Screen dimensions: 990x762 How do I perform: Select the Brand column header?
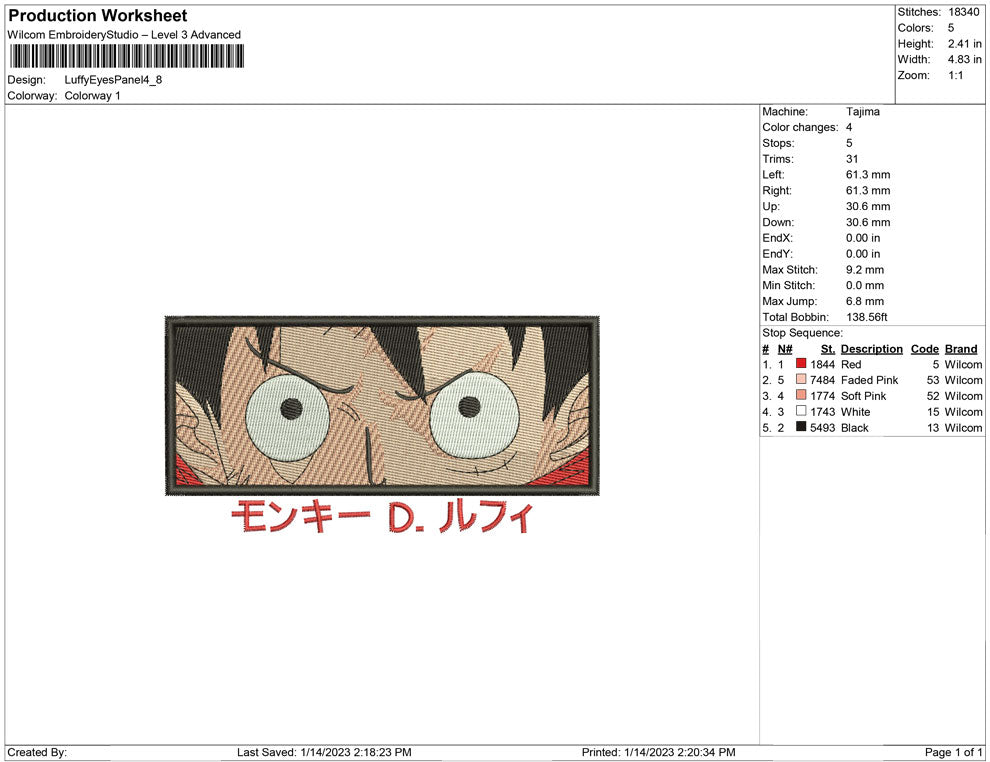(x=960, y=349)
